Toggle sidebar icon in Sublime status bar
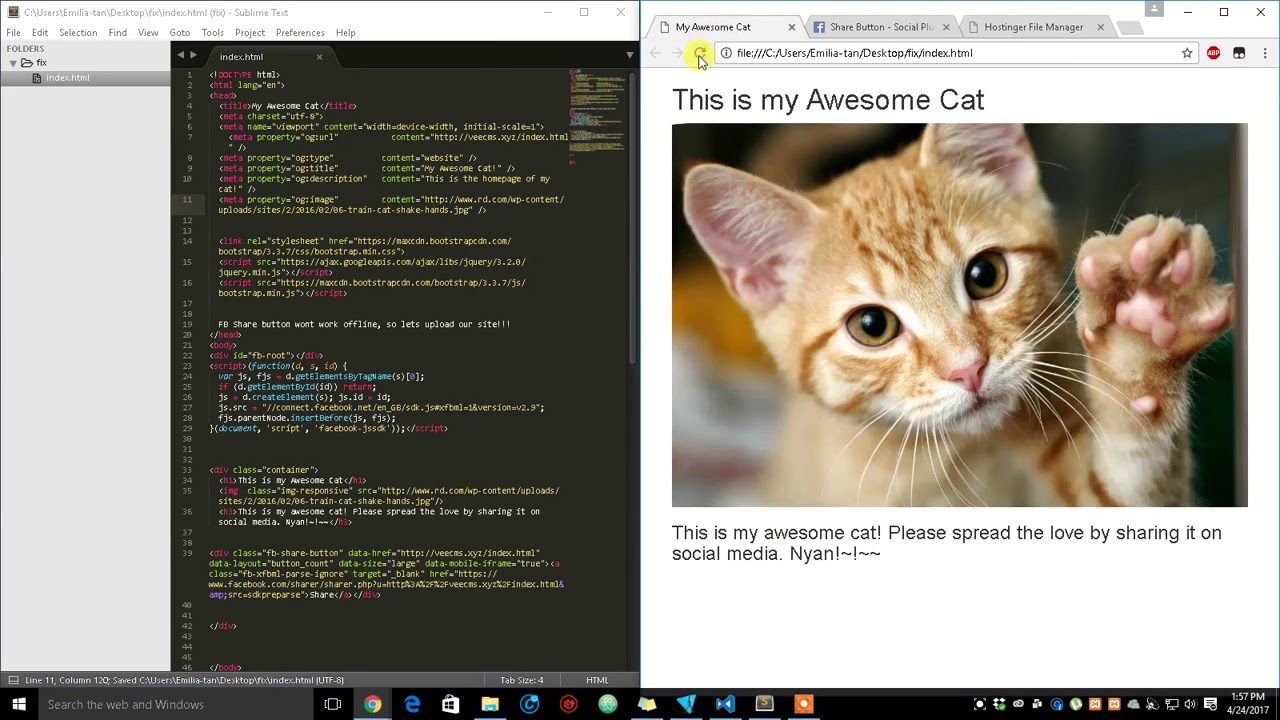Viewport: 1280px width, 720px height. click(13, 680)
